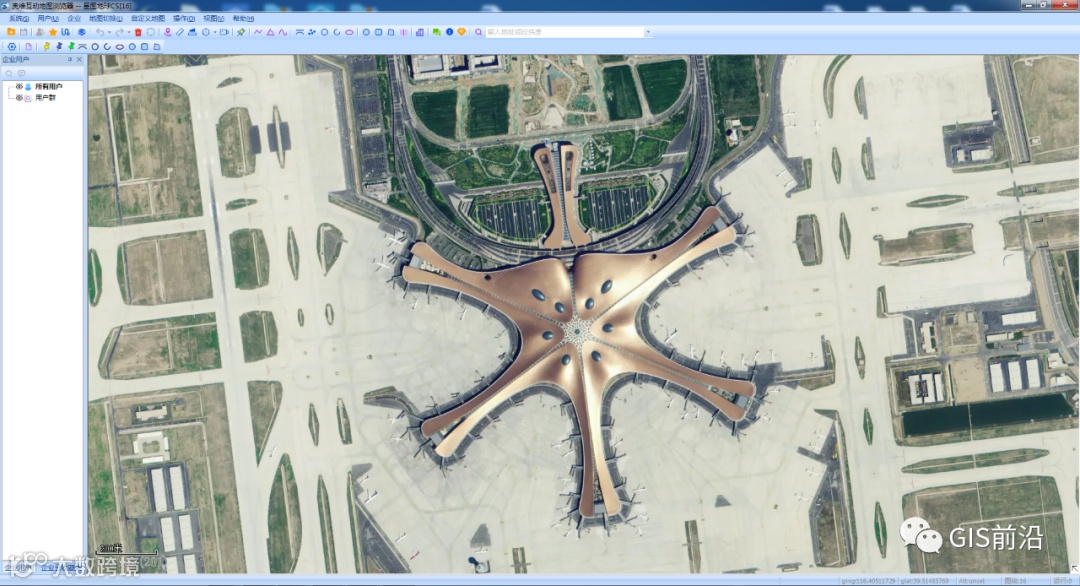
Task: Click the blue gear settings icon
Action: 12,47
